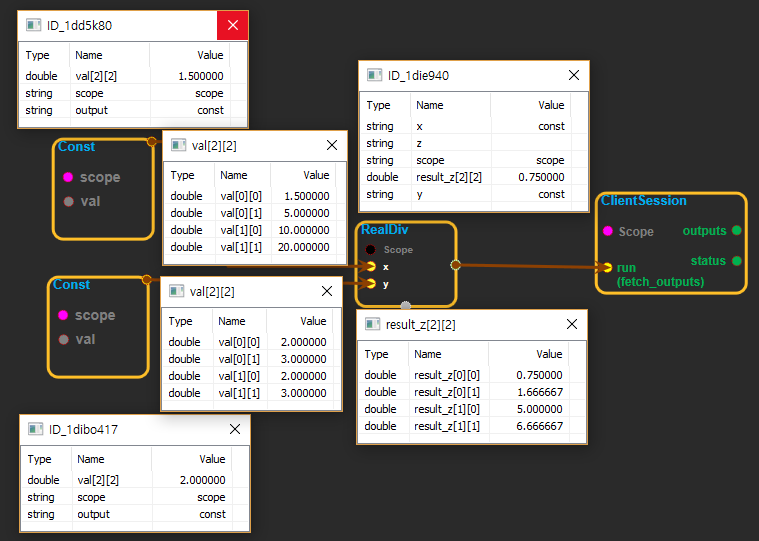Click the Name column header in result_z[2][2] window
The width and height of the screenshot is (759, 541).
[428, 354]
